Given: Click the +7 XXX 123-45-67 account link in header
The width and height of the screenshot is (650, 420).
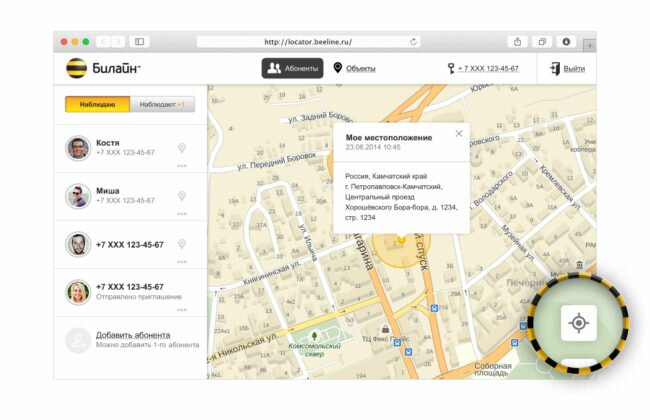Looking at the screenshot, I should point(488,68).
